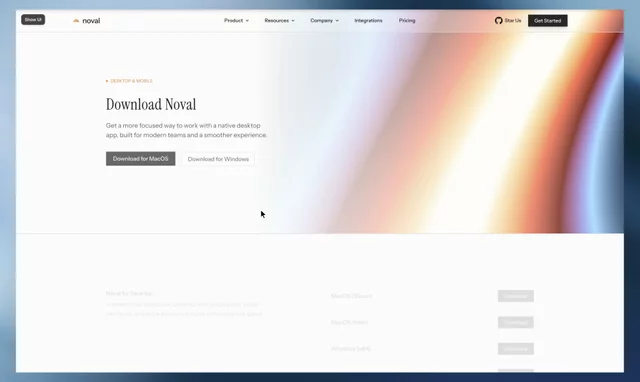
Task: Click Download for Windows
Action: tap(218, 159)
